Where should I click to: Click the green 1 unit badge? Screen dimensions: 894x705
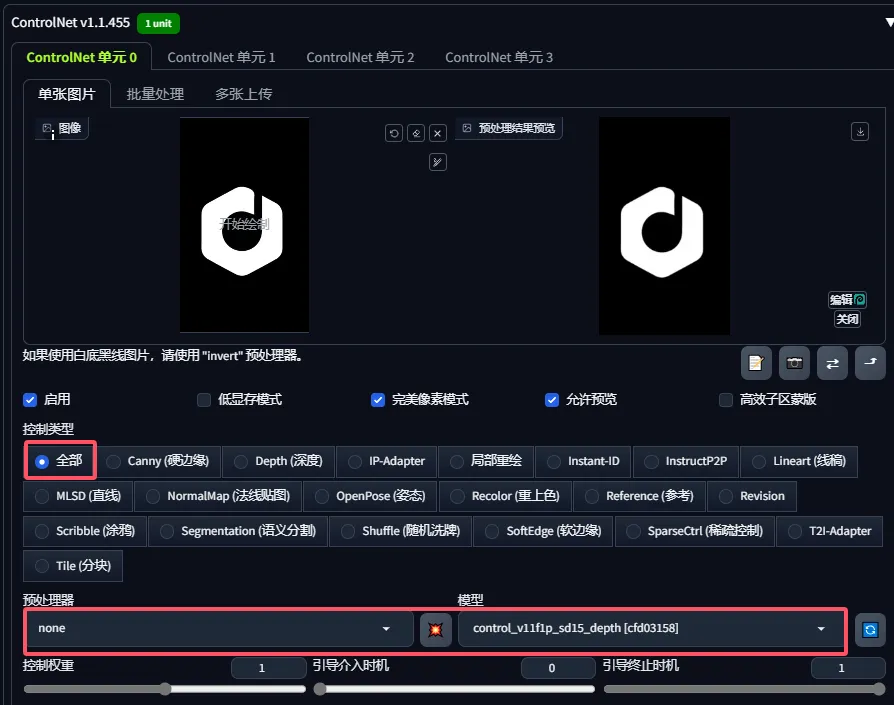click(159, 23)
